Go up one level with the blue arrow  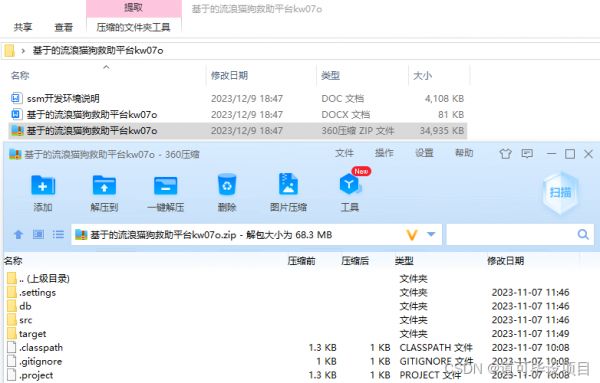pos(18,234)
